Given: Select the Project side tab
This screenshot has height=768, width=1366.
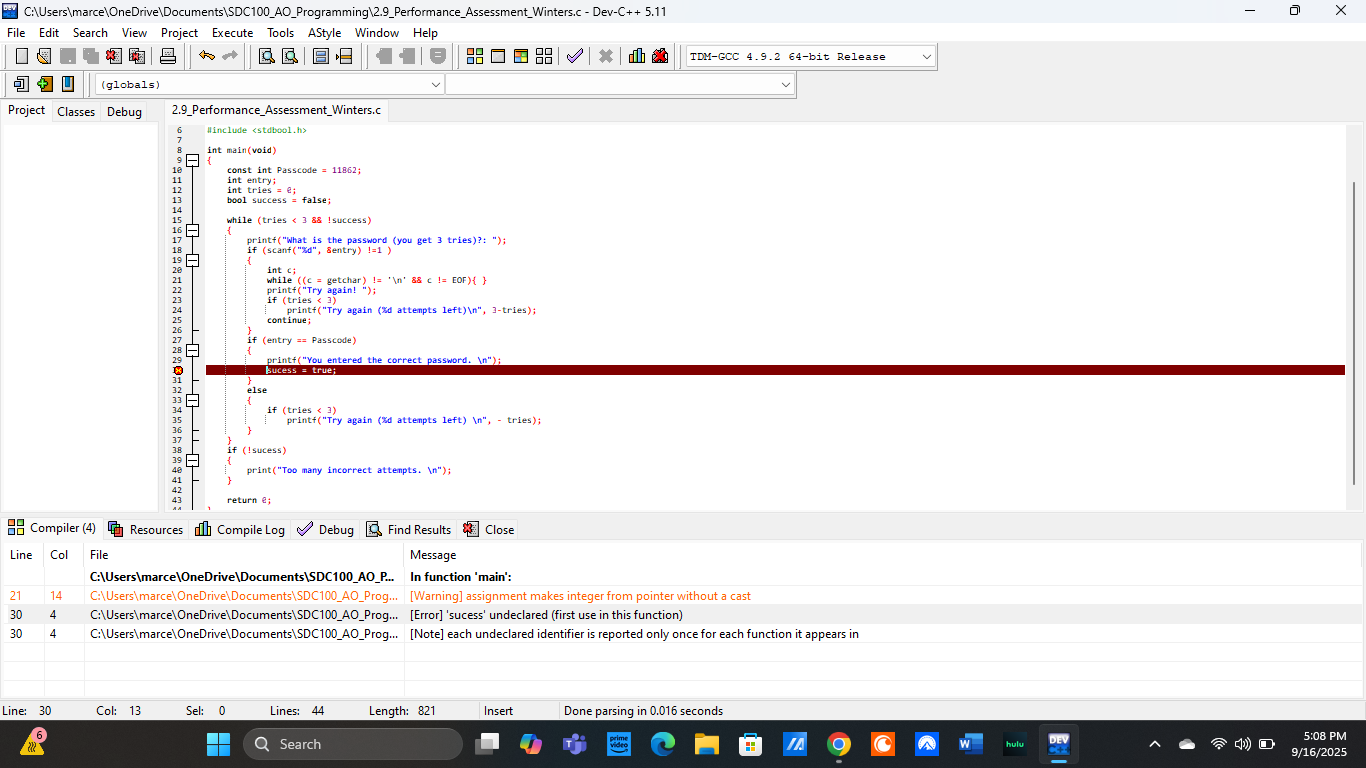Looking at the screenshot, I should pos(26,110).
